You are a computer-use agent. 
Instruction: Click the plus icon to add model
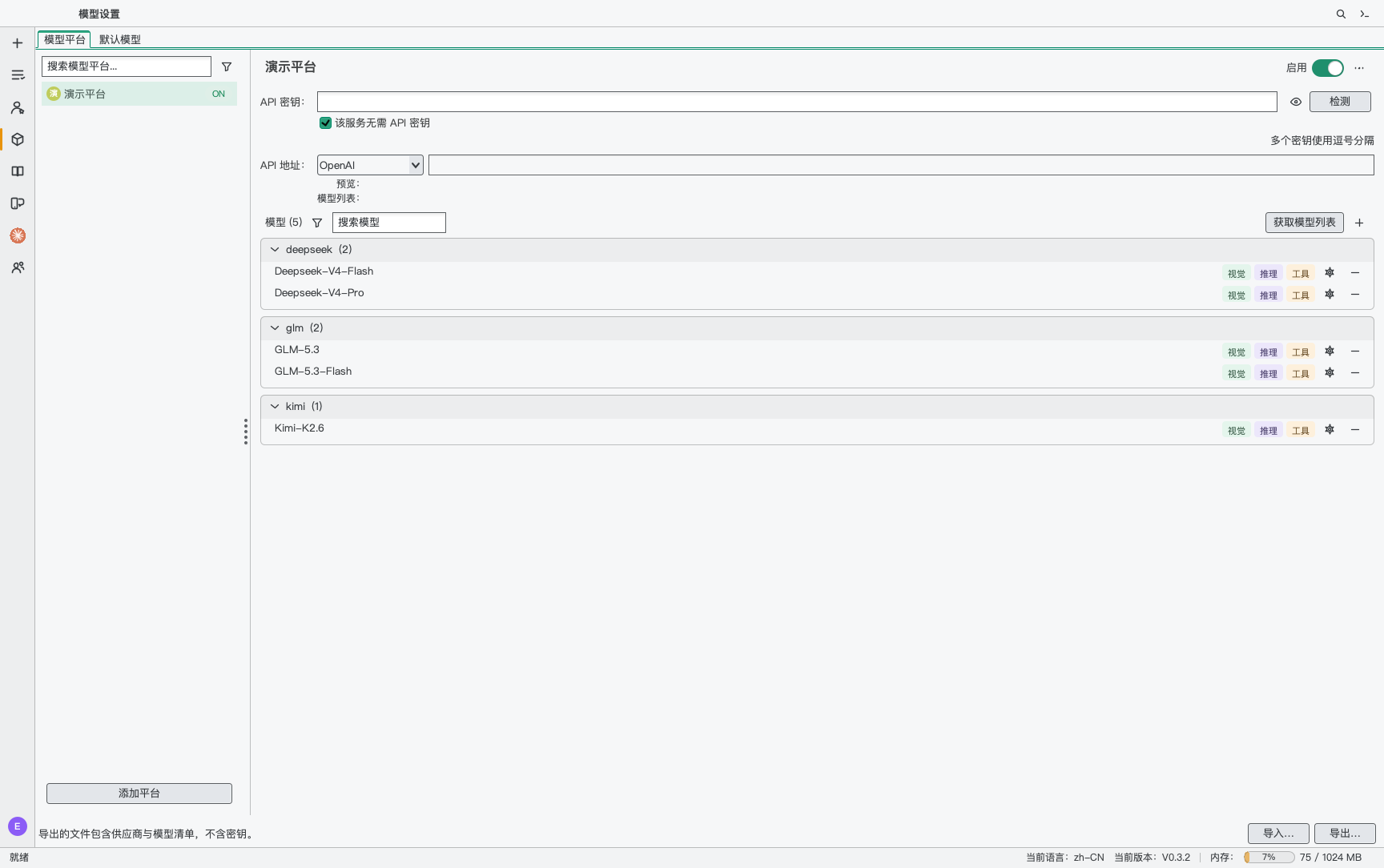tap(1359, 223)
